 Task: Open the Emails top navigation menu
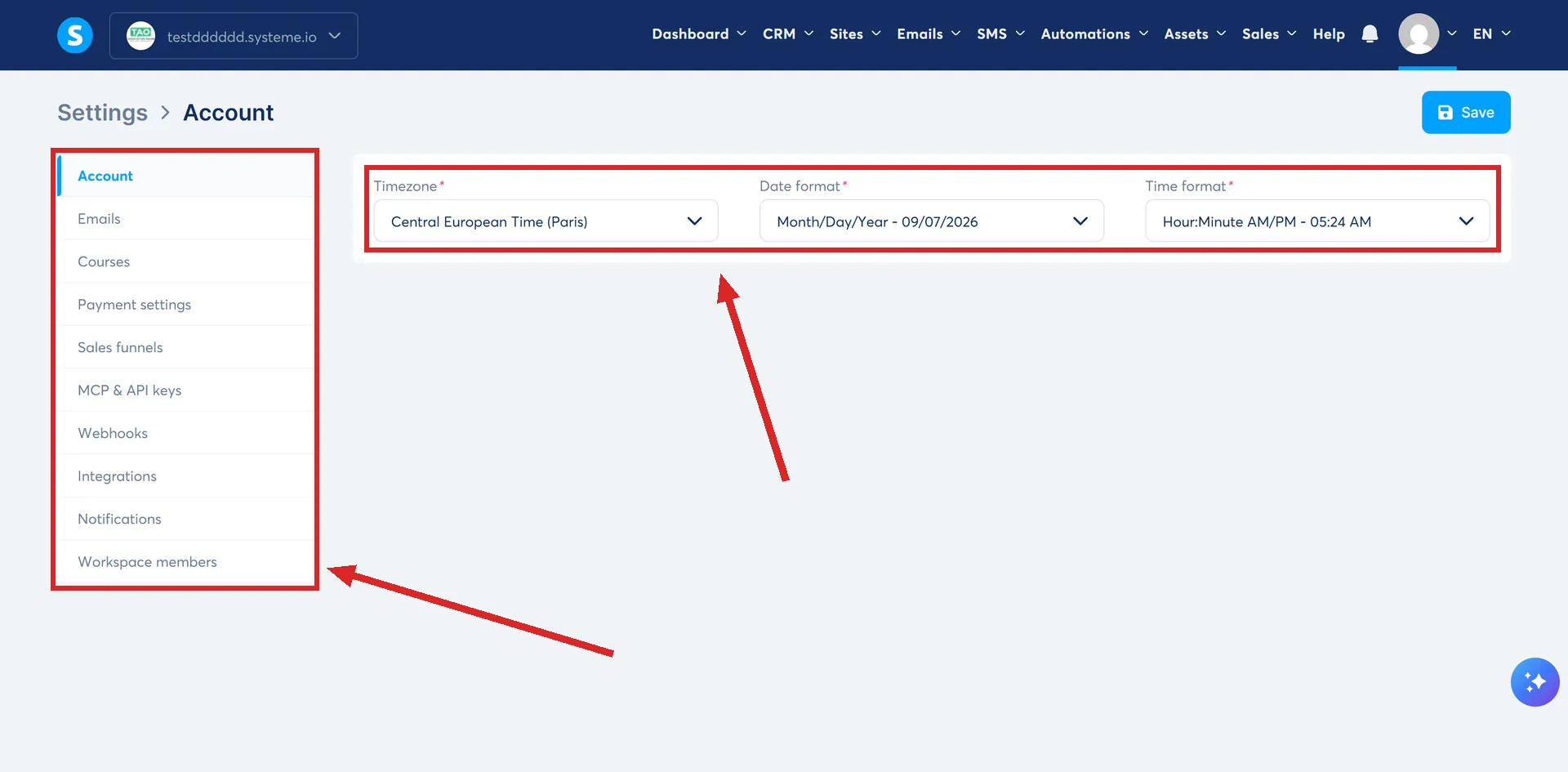[x=929, y=34]
